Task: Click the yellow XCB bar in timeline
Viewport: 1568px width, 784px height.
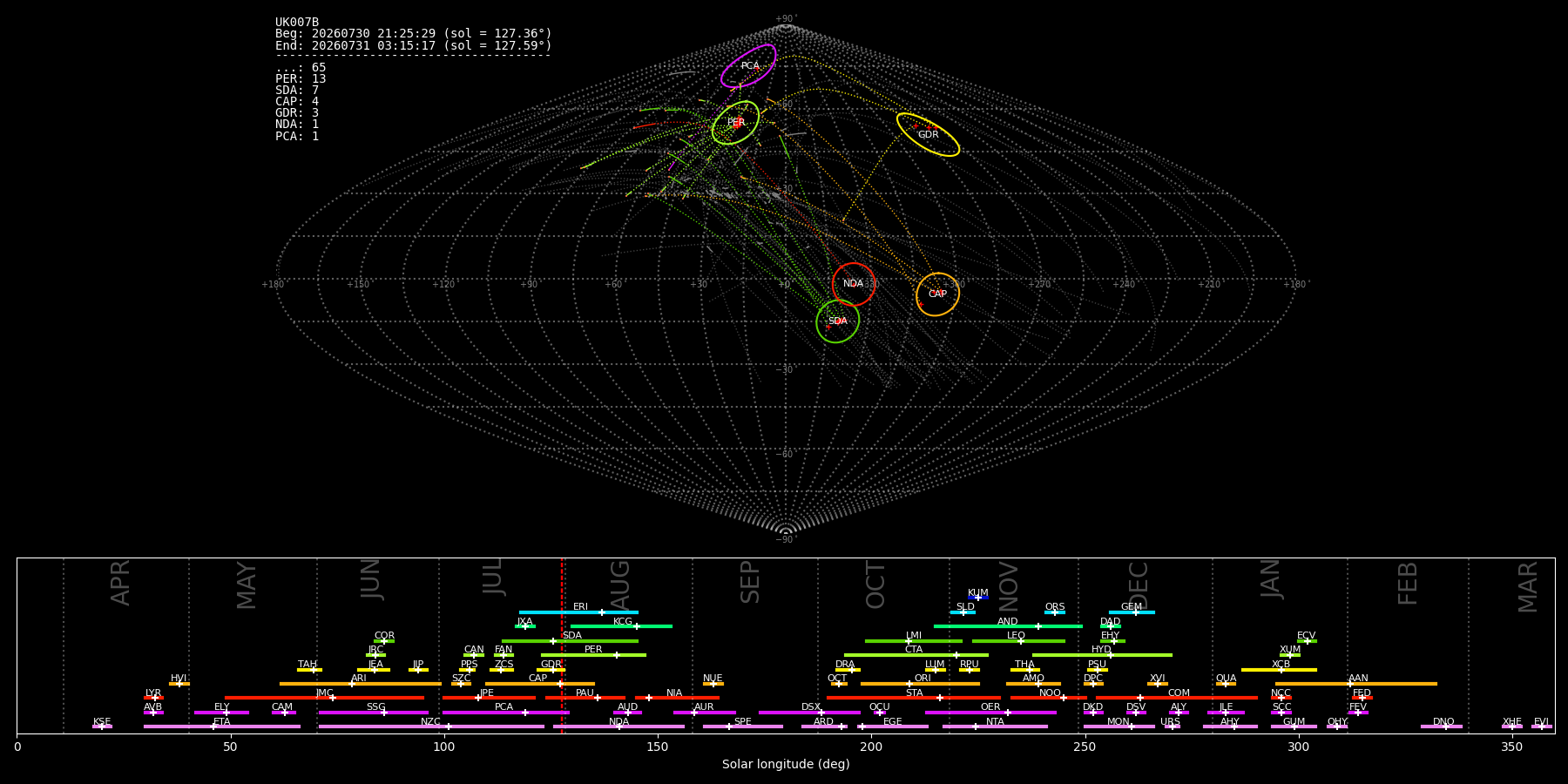Action: (x=1279, y=670)
